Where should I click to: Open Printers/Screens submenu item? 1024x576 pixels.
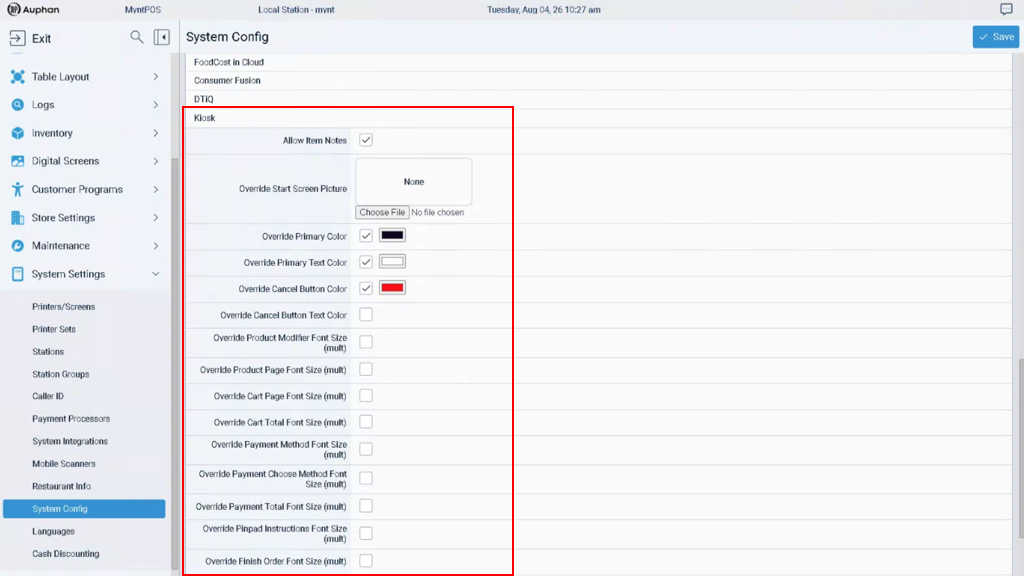pyautogui.click(x=63, y=307)
